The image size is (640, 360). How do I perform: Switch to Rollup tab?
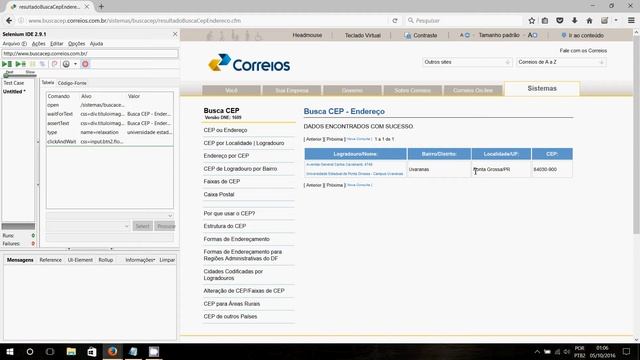pyautogui.click(x=106, y=260)
